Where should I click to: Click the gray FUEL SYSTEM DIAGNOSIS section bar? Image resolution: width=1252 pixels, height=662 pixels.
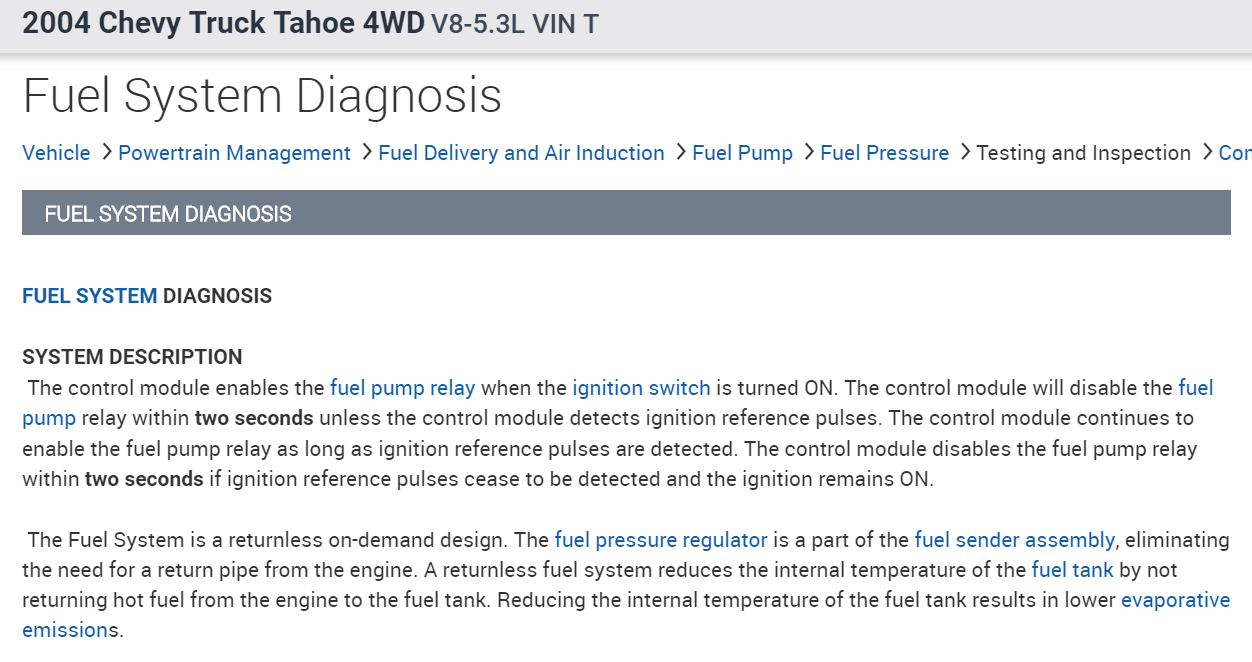626,214
